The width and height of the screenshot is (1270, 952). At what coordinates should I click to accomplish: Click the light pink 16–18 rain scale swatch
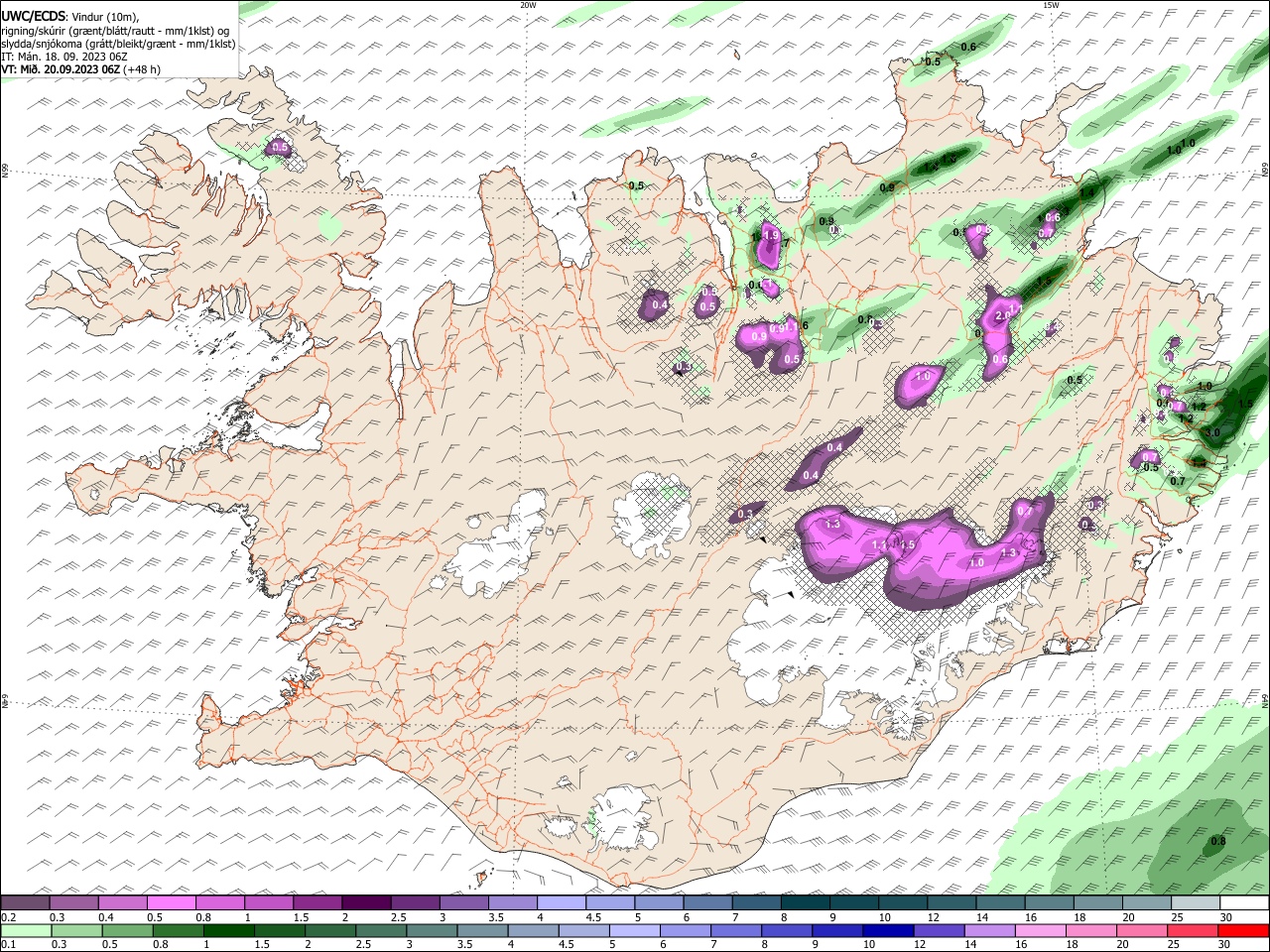(1041, 930)
